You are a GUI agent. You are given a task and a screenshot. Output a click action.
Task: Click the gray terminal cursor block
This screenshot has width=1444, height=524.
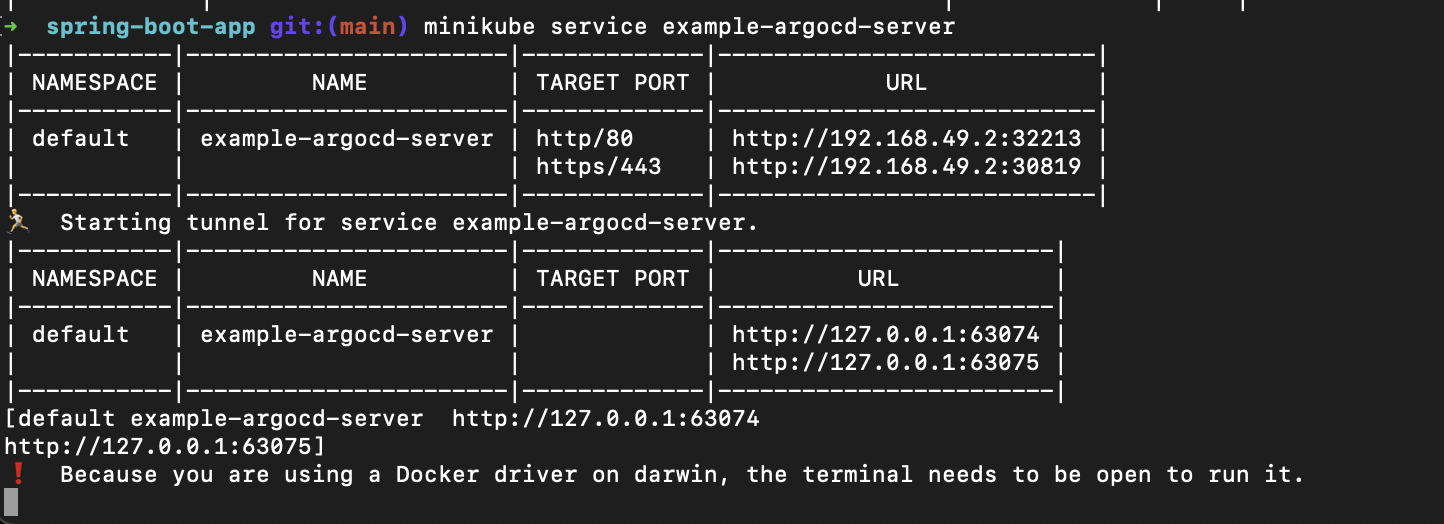pos(11,502)
